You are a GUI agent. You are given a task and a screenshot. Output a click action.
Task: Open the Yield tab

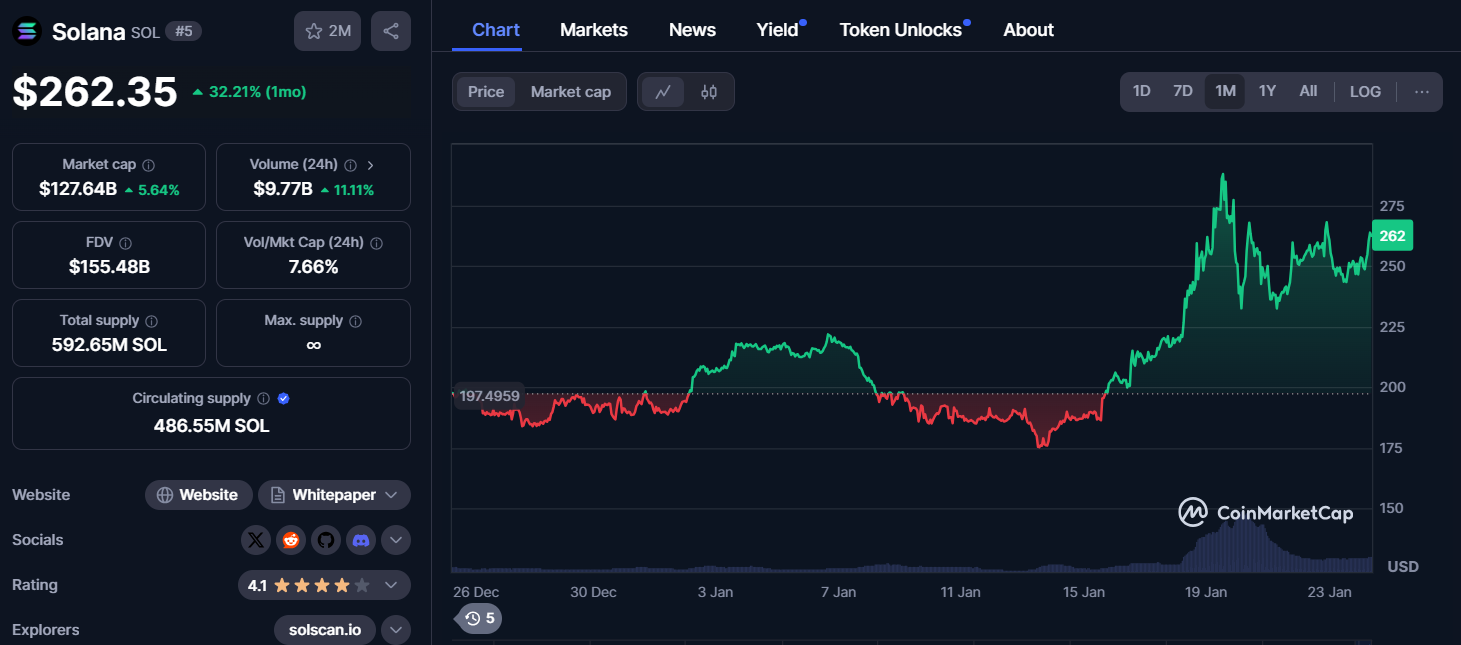point(778,30)
